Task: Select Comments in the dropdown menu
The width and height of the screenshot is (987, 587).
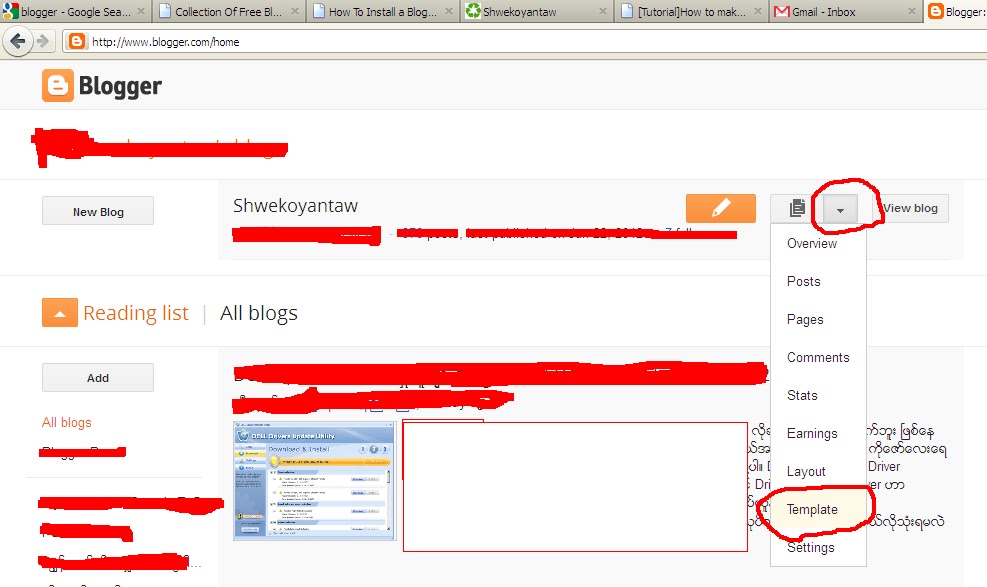Action: pos(818,357)
